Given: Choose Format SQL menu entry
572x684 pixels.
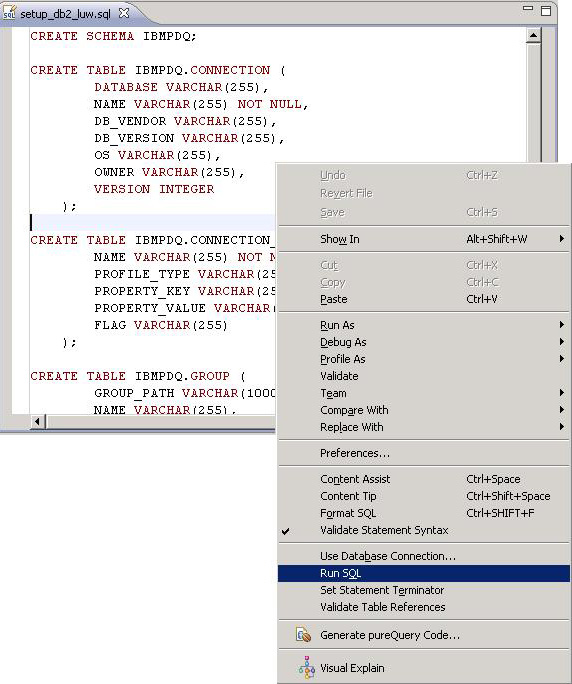Looking at the screenshot, I should pos(424,513).
